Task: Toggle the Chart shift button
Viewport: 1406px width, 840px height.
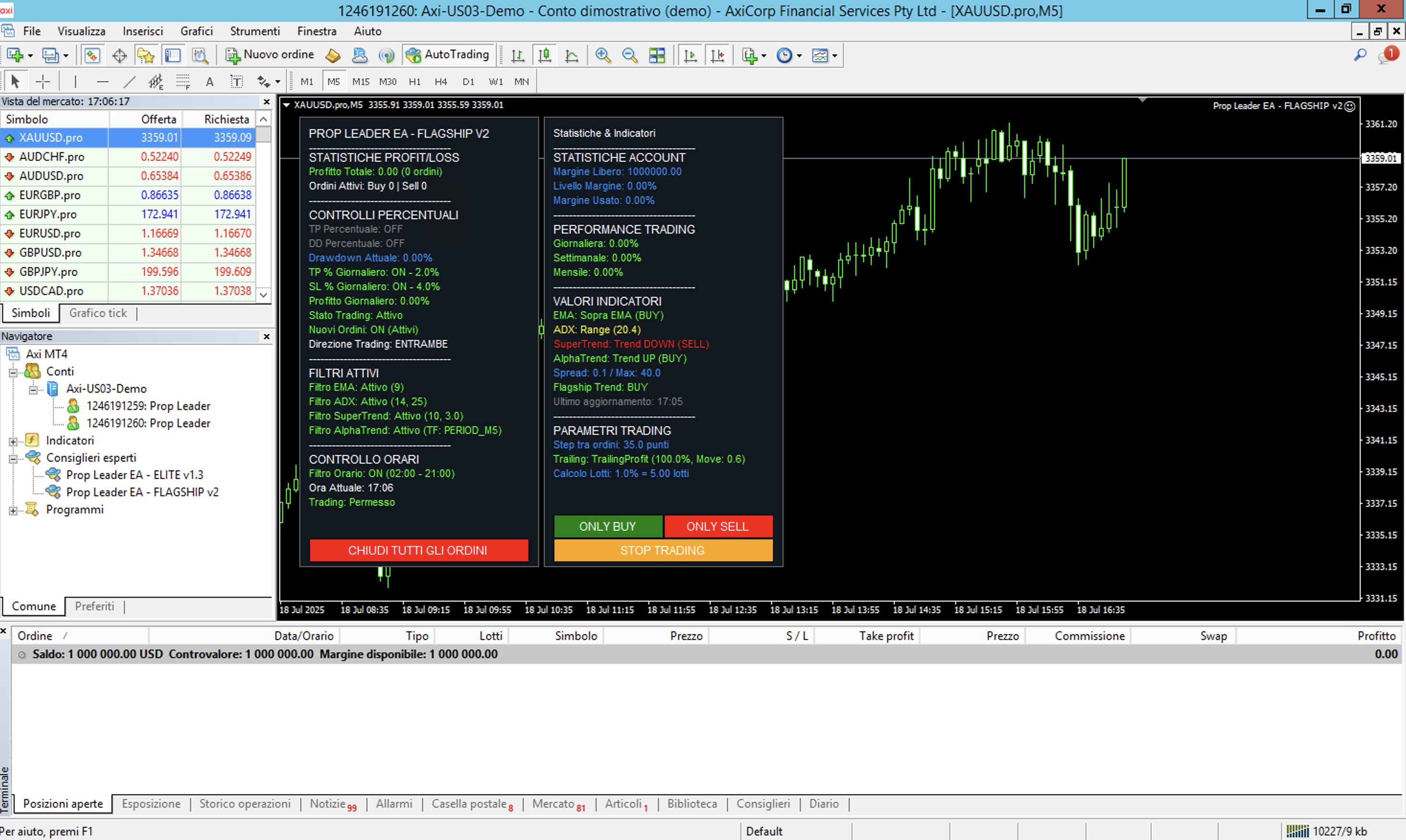Action: tap(717, 55)
